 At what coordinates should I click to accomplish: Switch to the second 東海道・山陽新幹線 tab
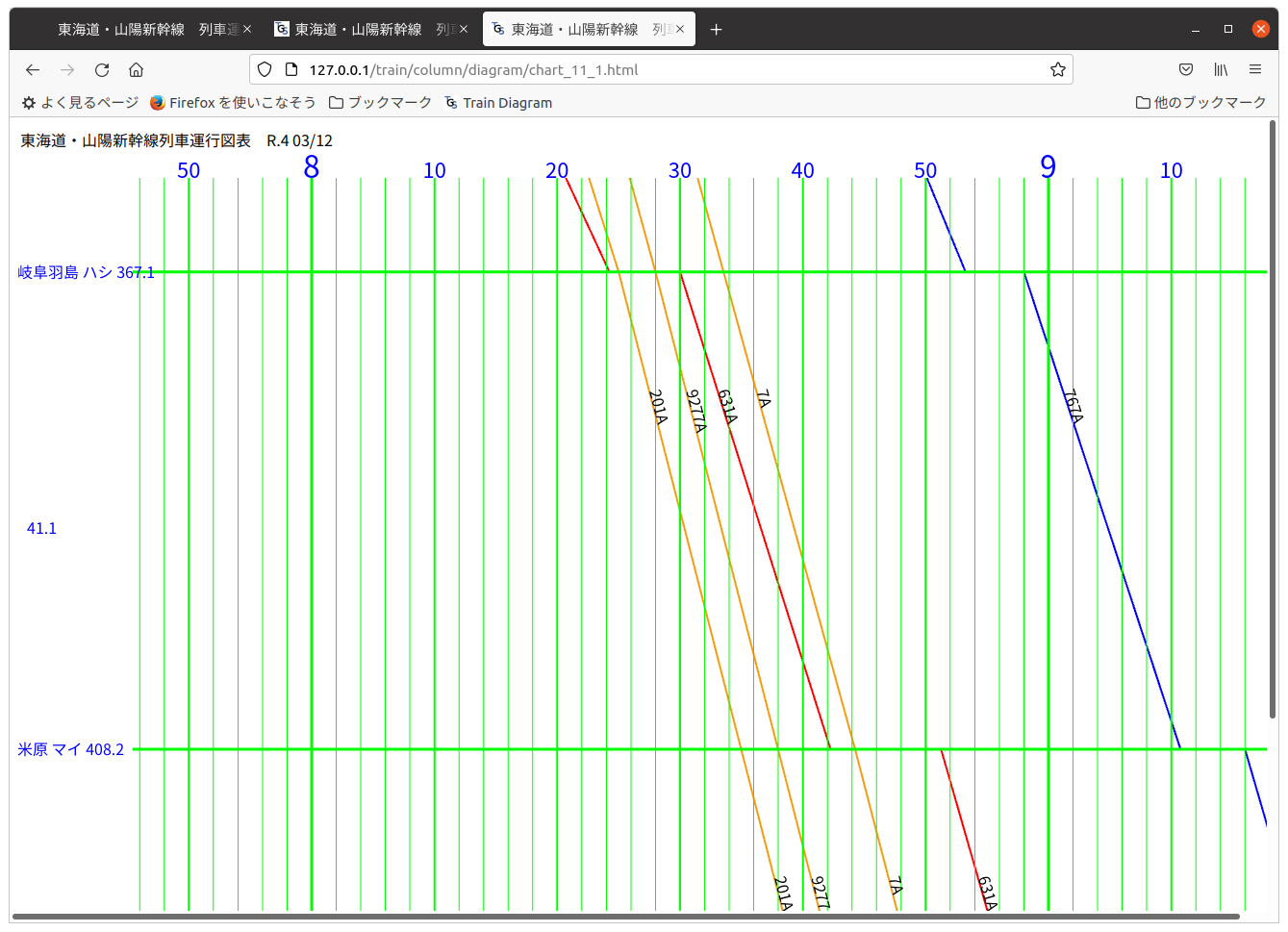click(x=371, y=30)
